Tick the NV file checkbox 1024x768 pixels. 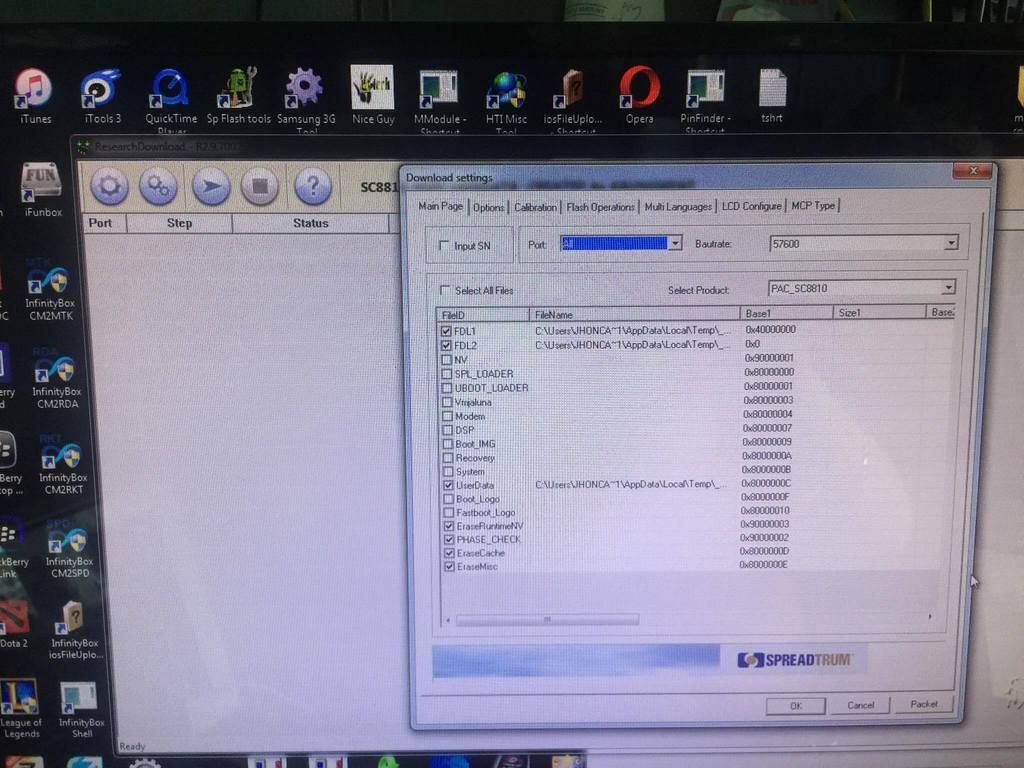pyautogui.click(x=447, y=359)
